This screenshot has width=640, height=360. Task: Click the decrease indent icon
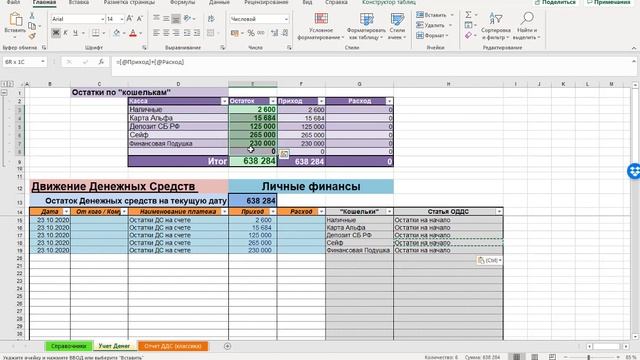pos(187,33)
